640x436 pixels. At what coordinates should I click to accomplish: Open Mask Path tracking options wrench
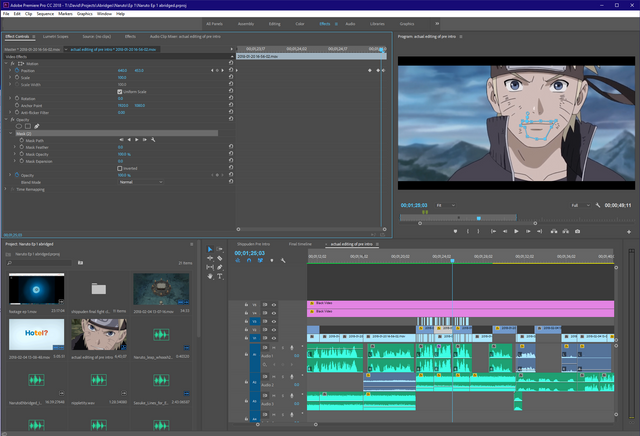(153, 140)
